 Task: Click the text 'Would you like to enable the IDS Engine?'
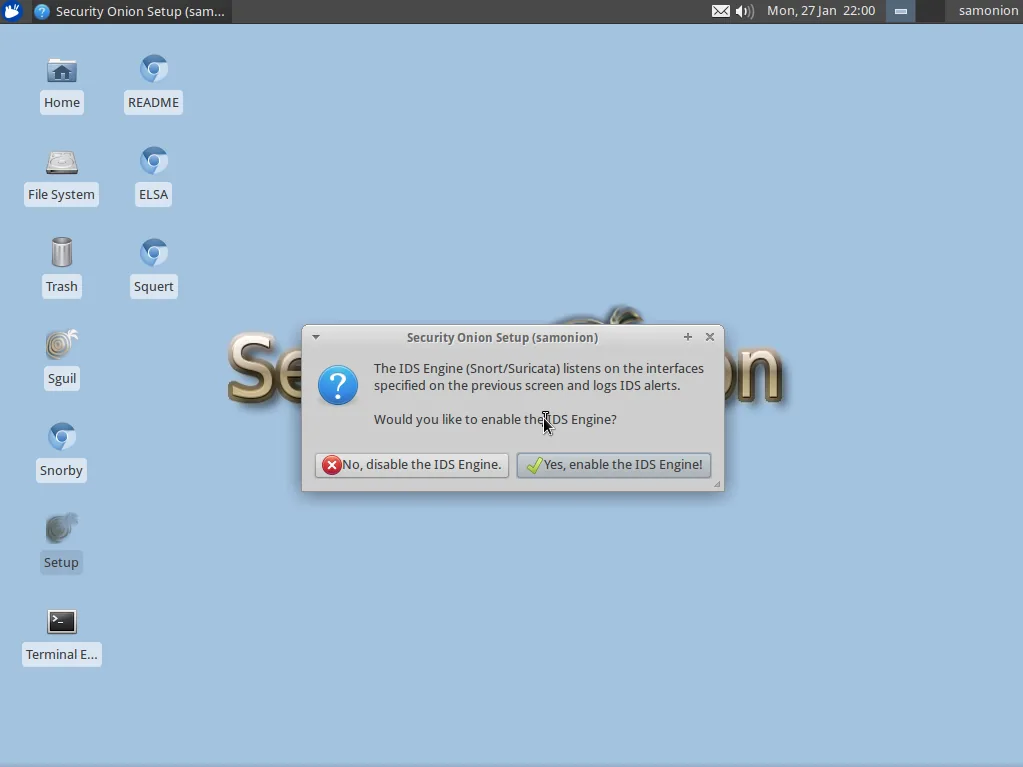click(x=495, y=419)
